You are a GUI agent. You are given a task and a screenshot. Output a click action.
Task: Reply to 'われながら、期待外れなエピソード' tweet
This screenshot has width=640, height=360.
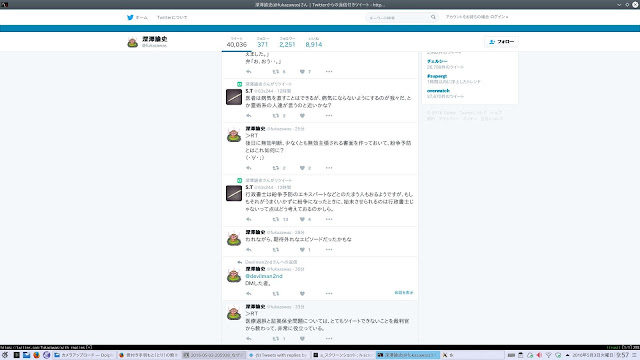[249, 249]
